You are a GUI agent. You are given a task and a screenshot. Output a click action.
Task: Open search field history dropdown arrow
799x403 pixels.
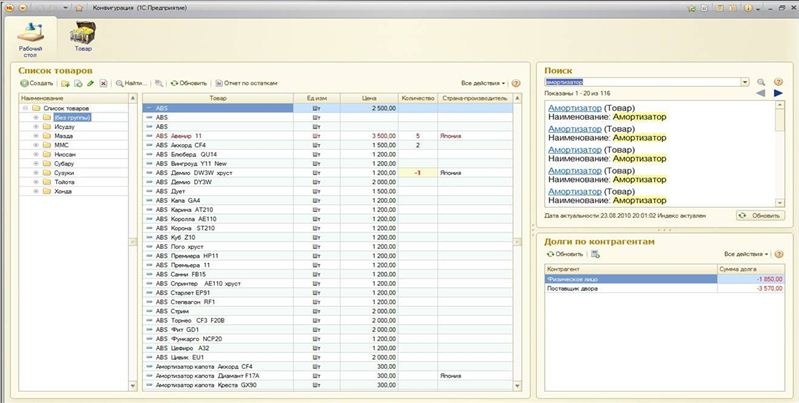pyautogui.click(x=744, y=82)
